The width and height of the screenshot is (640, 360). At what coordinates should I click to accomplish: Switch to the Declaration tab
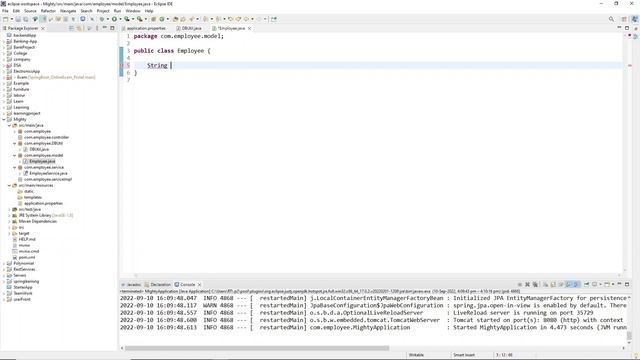[x=160, y=284]
